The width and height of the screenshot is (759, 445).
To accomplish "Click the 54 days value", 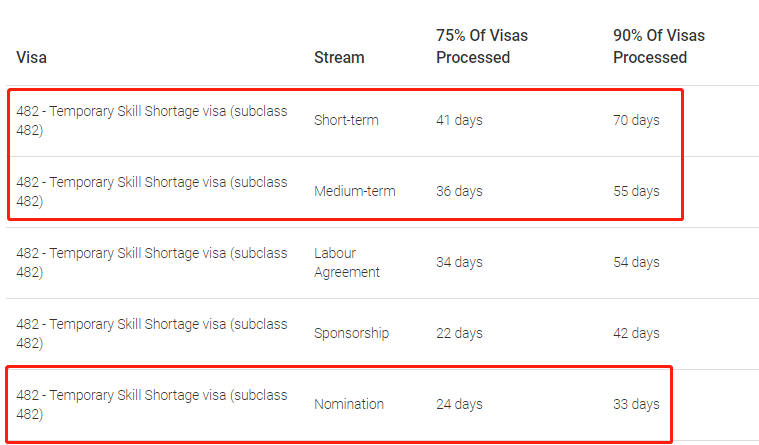I will (x=636, y=262).
